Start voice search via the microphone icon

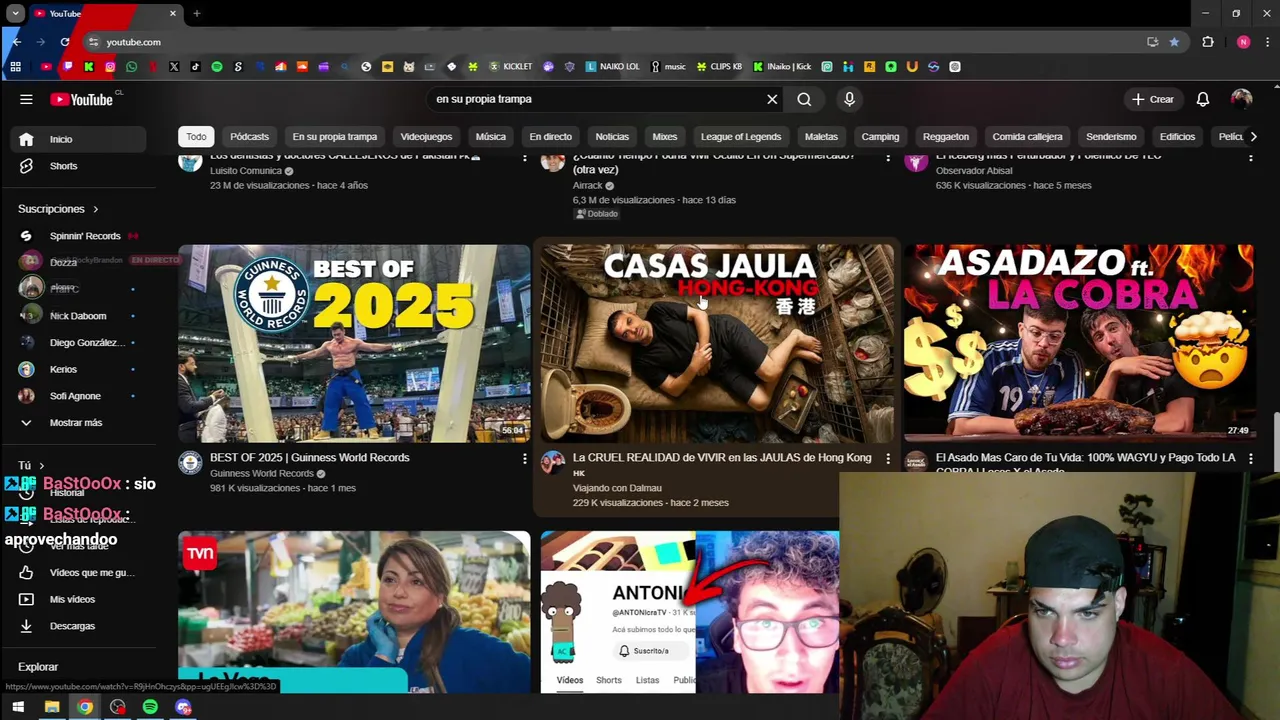click(x=849, y=99)
